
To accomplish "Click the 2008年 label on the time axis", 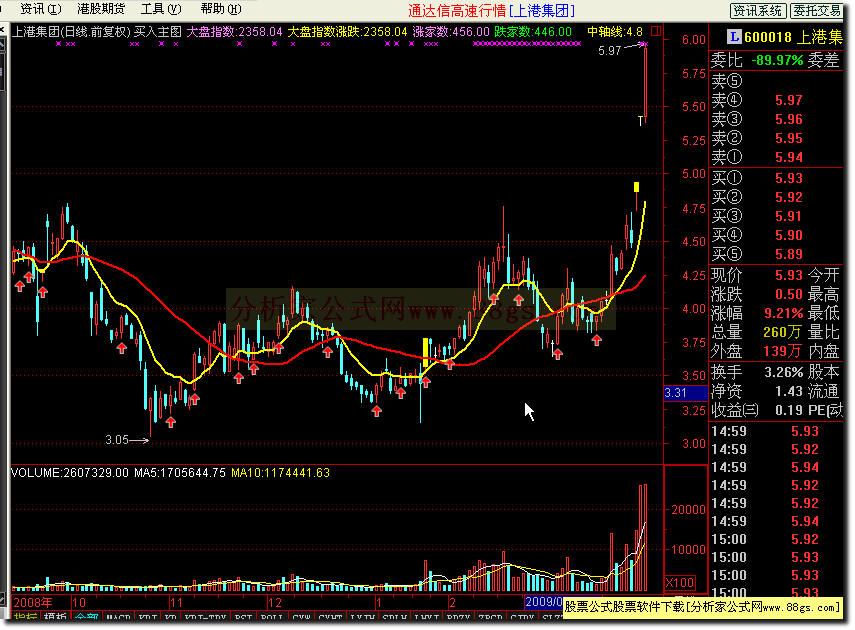I will point(33,603).
